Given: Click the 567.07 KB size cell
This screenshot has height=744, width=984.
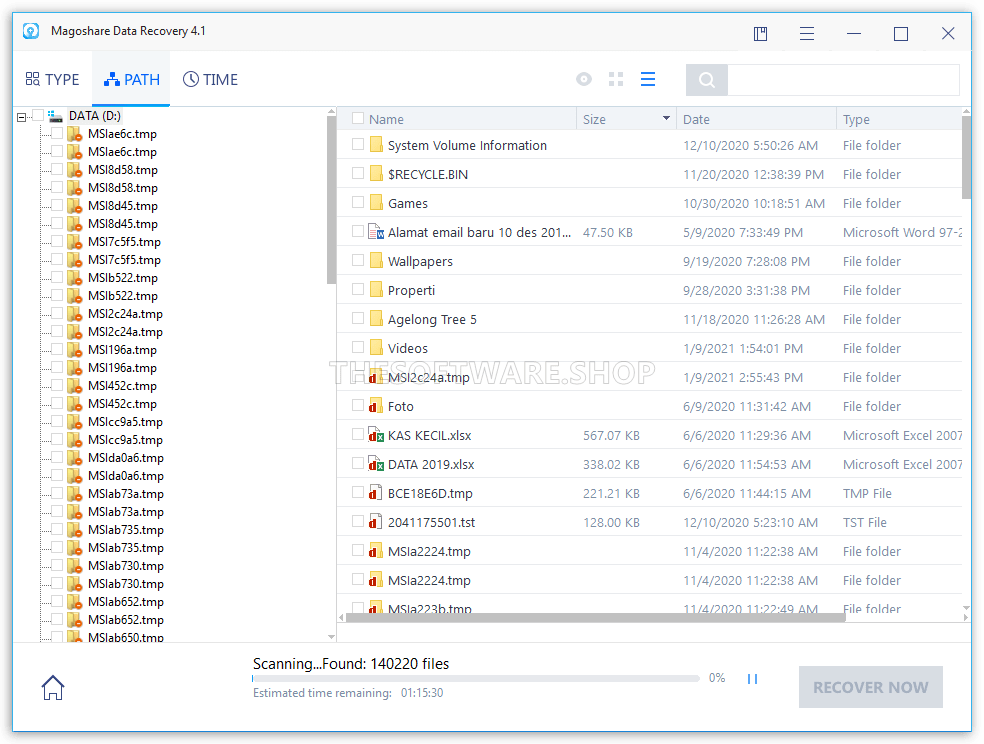Looking at the screenshot, I should coord(611,435).
